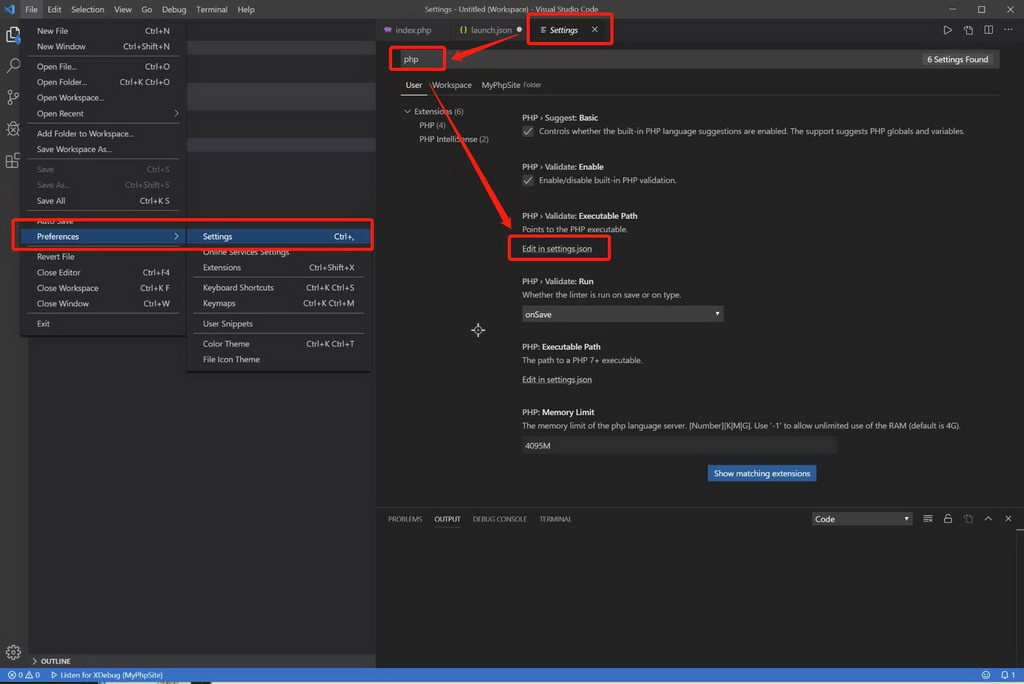Click the Clear Output icon in the panel

(927, 519)
